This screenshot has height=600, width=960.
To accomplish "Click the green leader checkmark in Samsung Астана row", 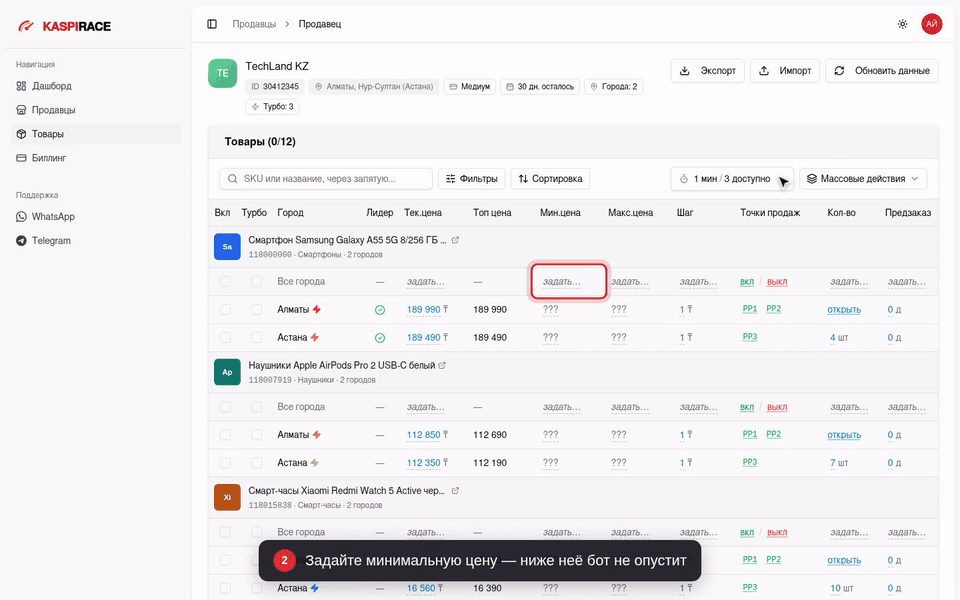I will (x=380, y=338).
